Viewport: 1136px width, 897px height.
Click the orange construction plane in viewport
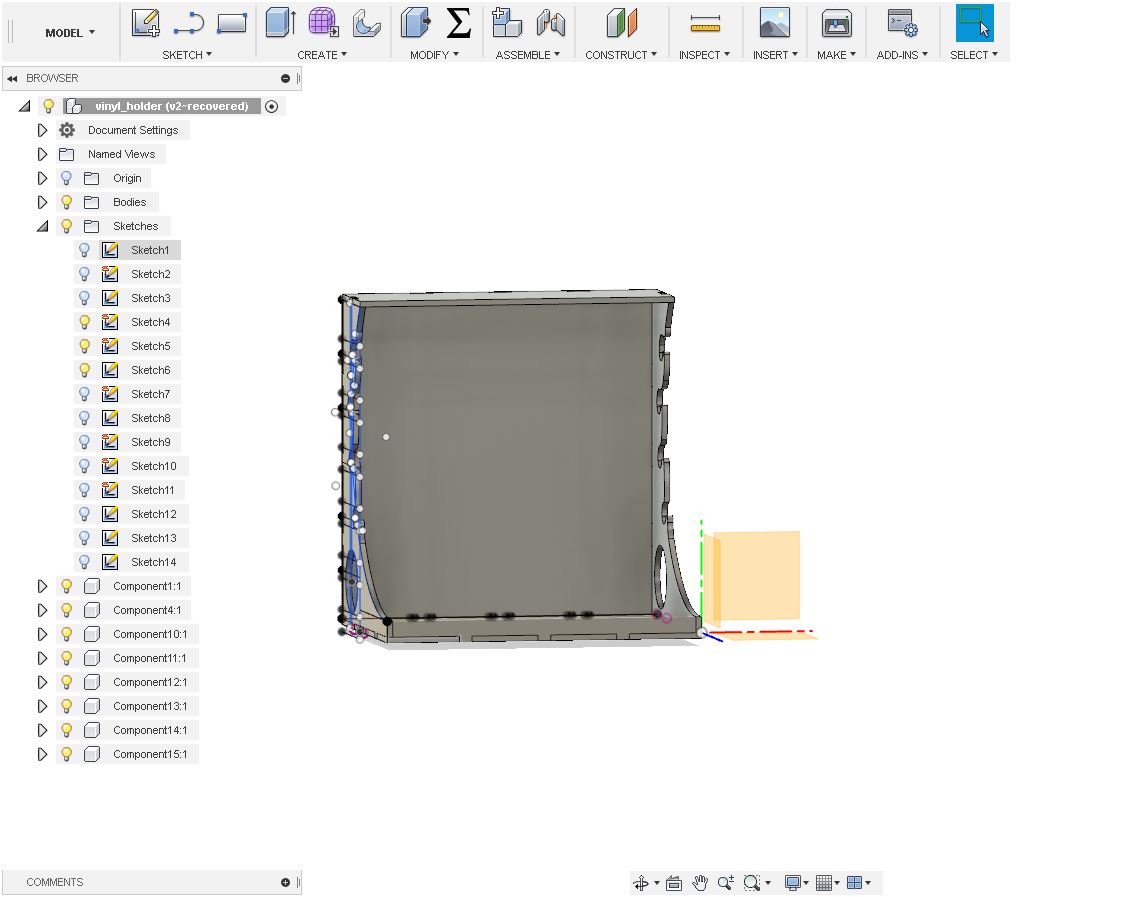[x=758, y=574]
